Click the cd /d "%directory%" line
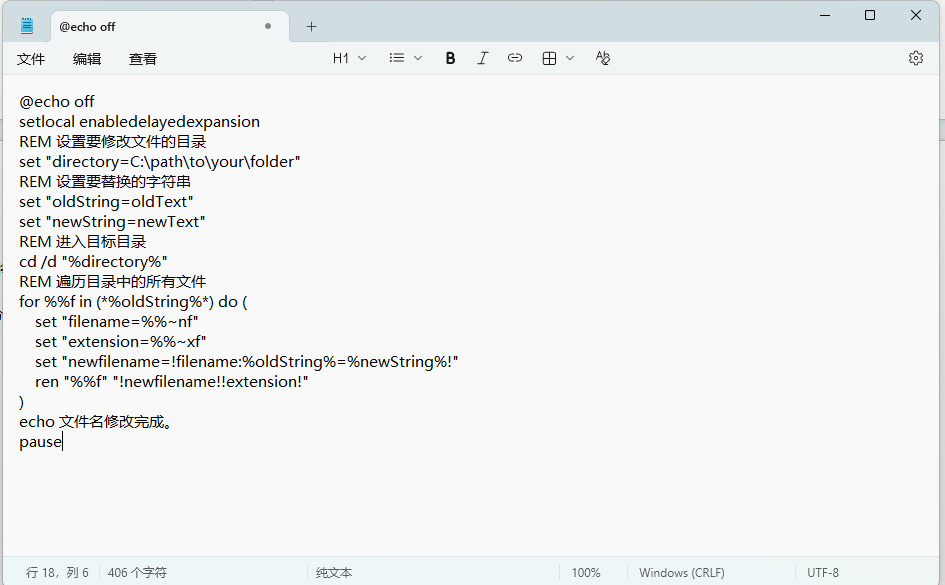 click(x=93, y=261)
